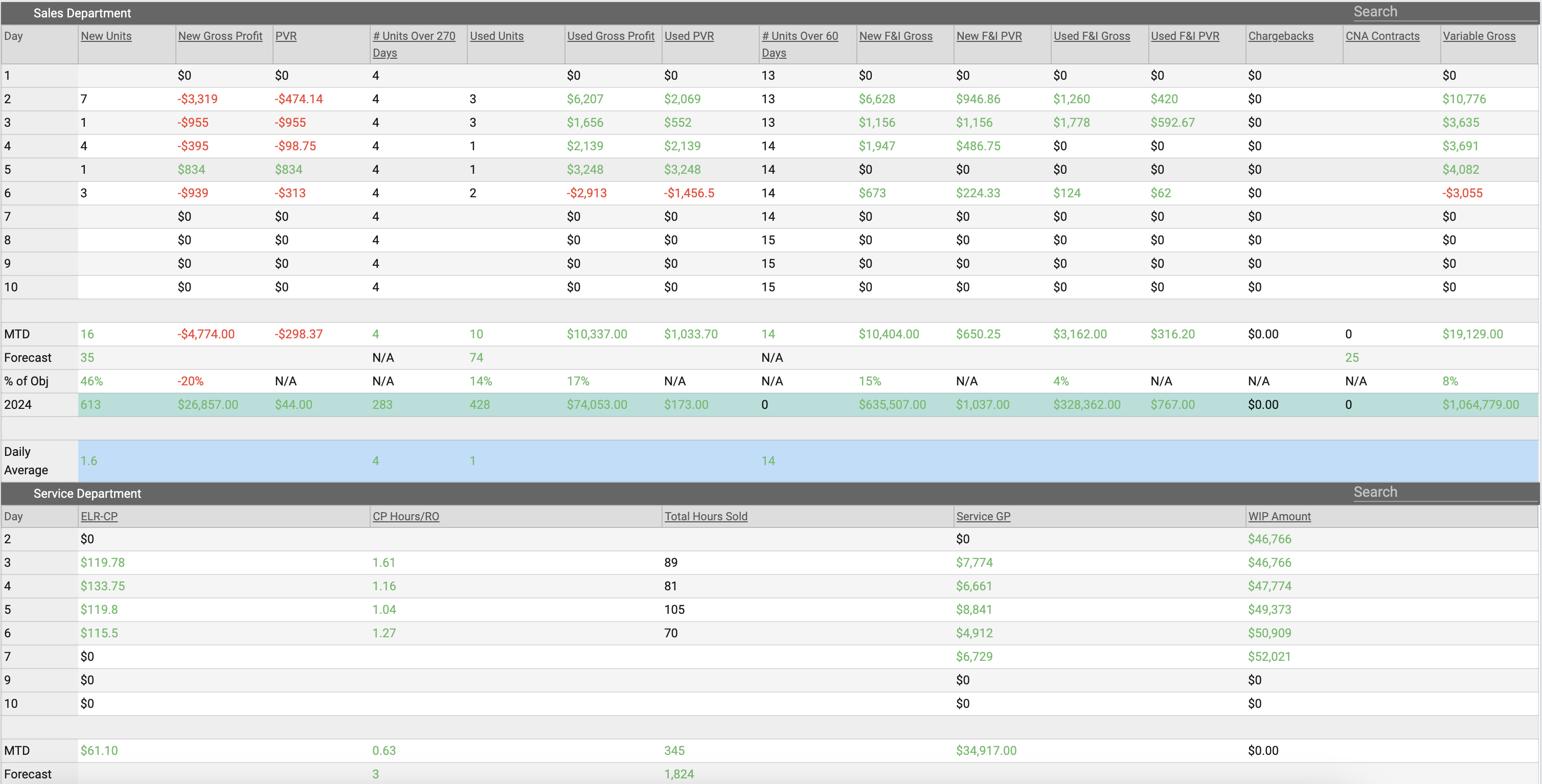Sort by Used Gross Profit header

pos(610,36)
